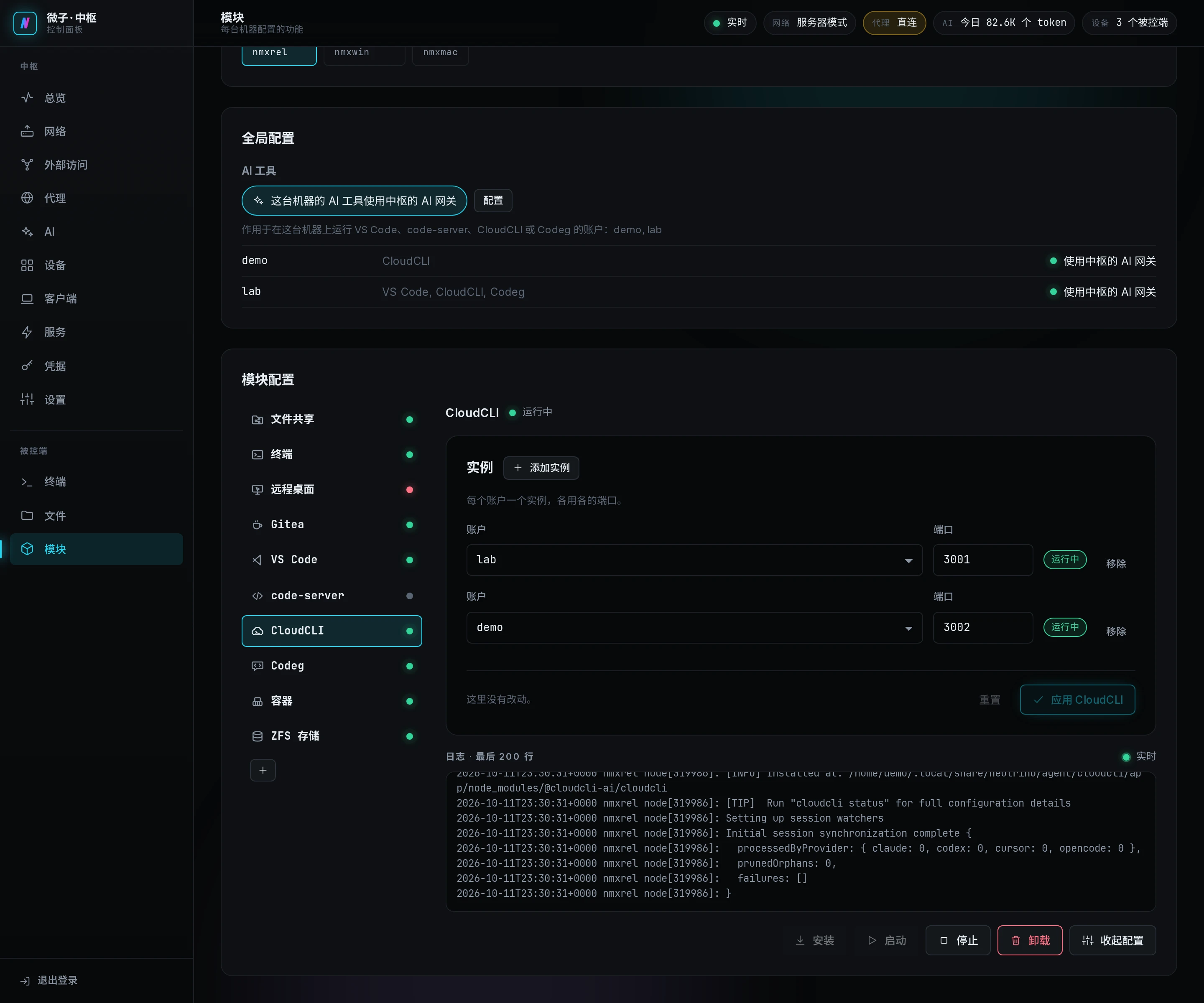Click the 外部访问 branch icon

point(27,165)
